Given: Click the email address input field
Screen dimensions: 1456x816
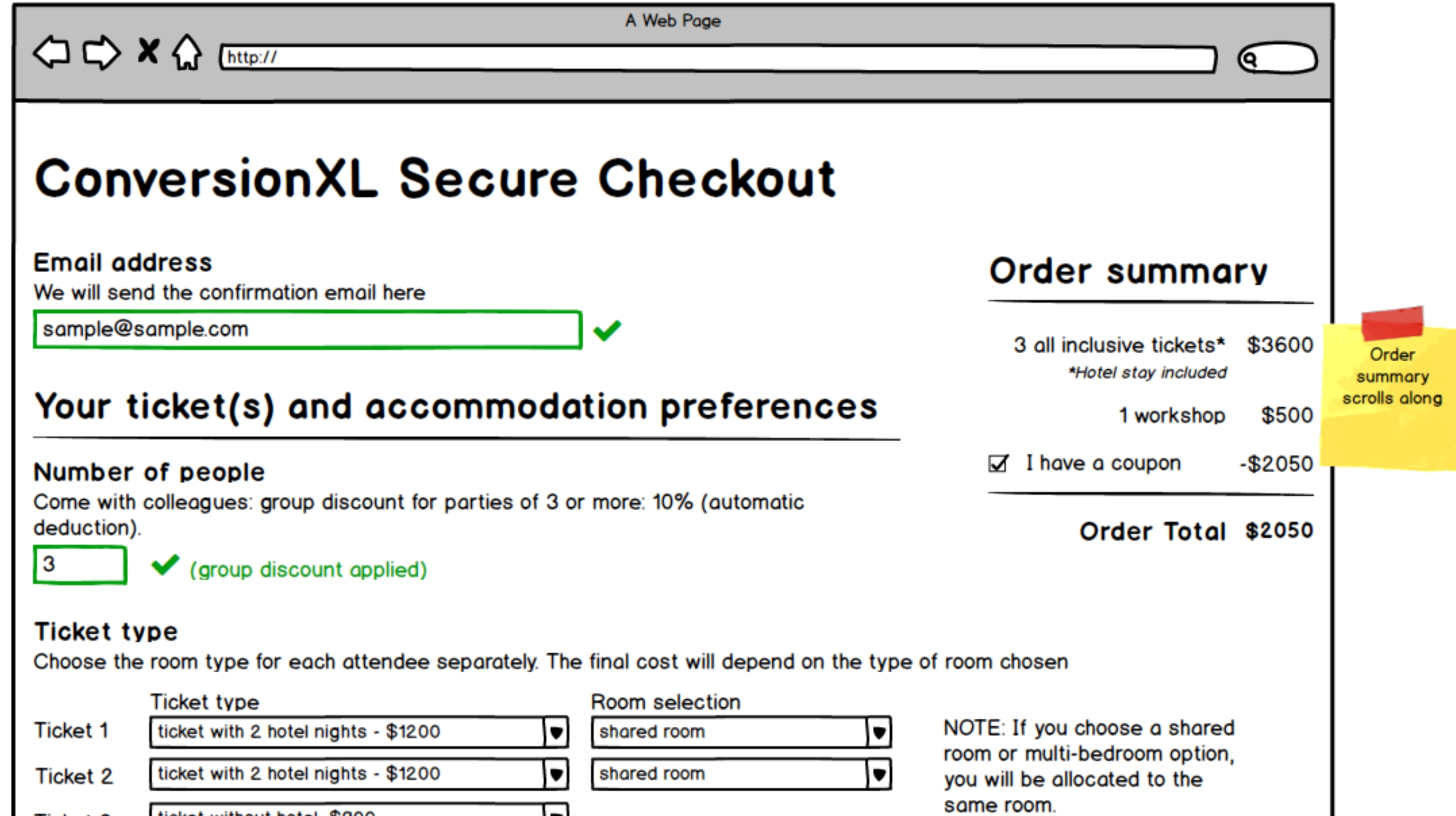Looking at the screenshot, I should tap(308, 329).
